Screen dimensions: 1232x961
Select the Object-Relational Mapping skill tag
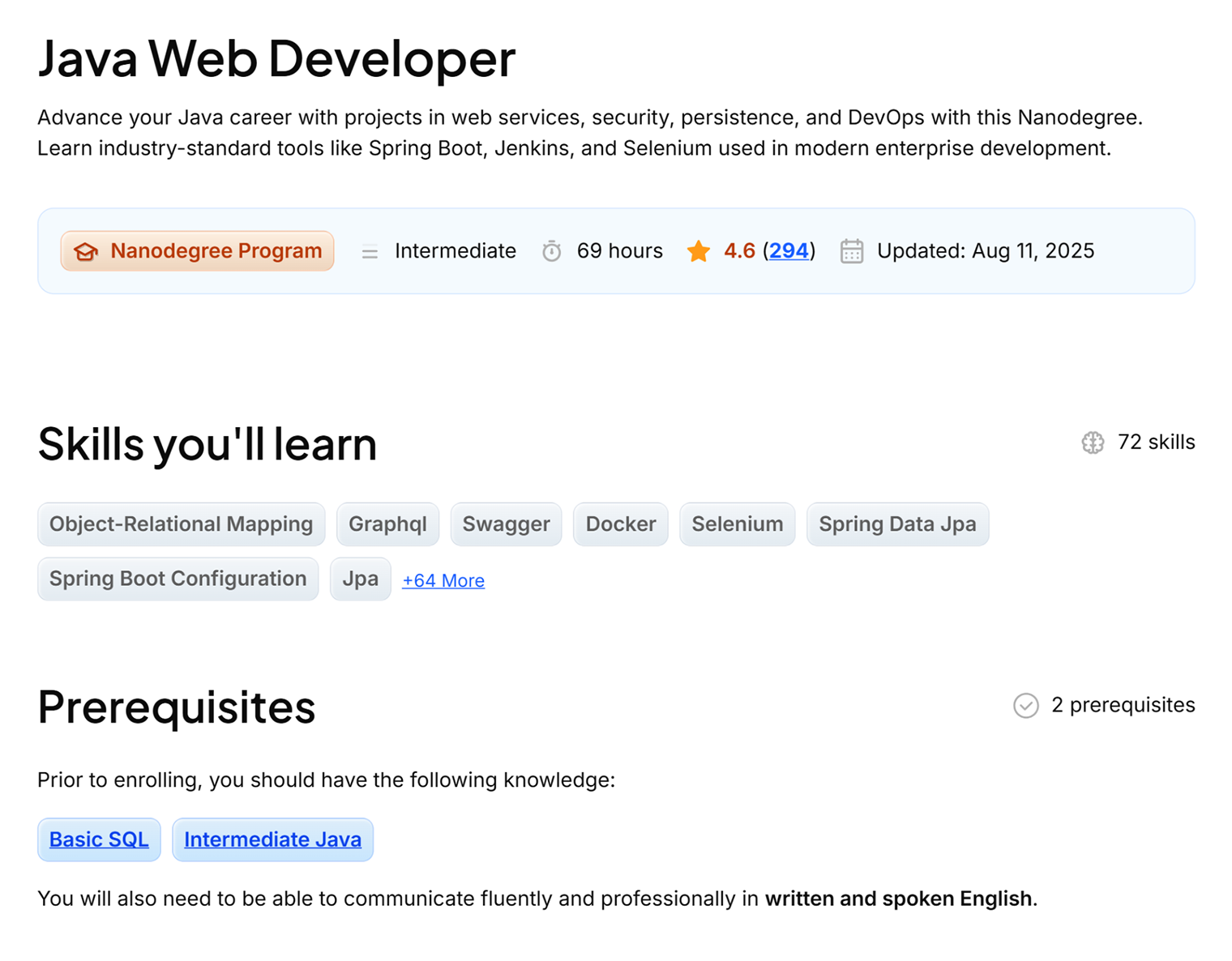pos(181,524)
